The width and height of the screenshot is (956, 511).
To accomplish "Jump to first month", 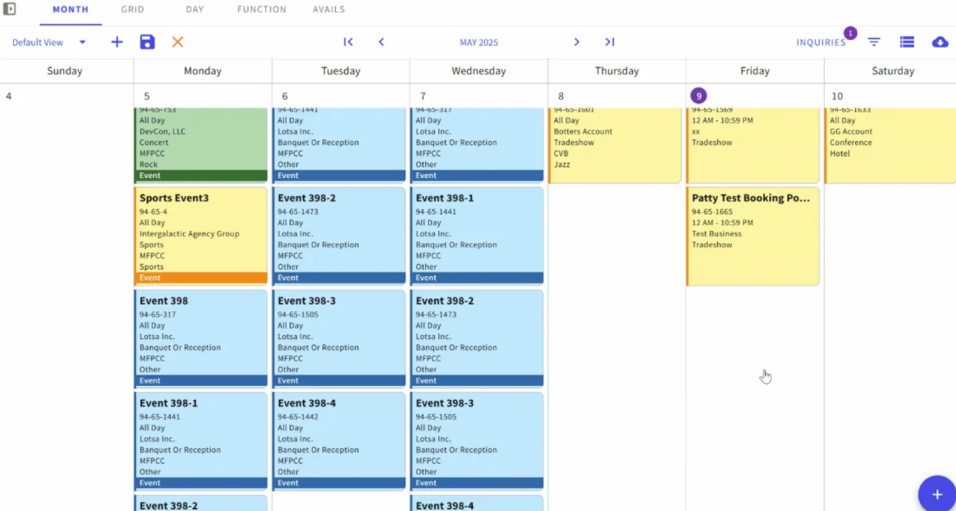I will (348, 42).
